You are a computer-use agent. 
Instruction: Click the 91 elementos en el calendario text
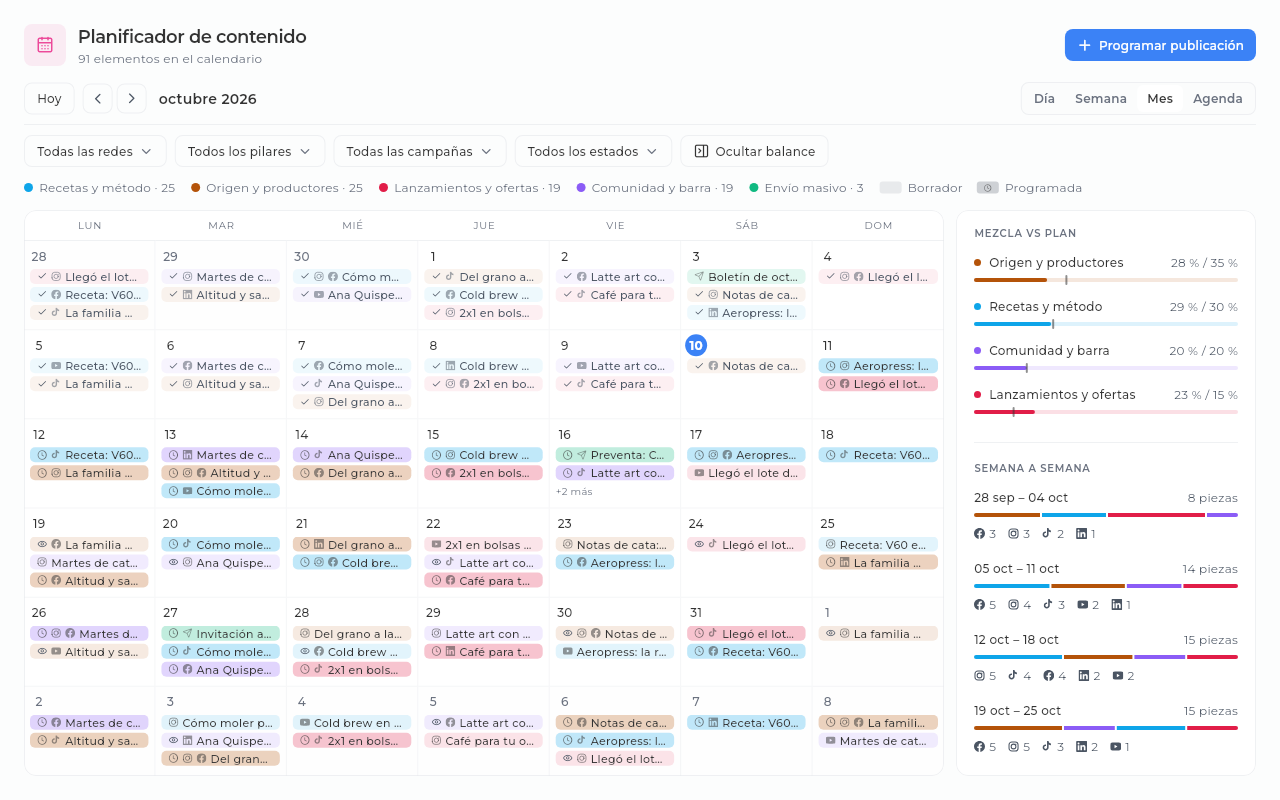pyautogui.click(x=170, y=59)
